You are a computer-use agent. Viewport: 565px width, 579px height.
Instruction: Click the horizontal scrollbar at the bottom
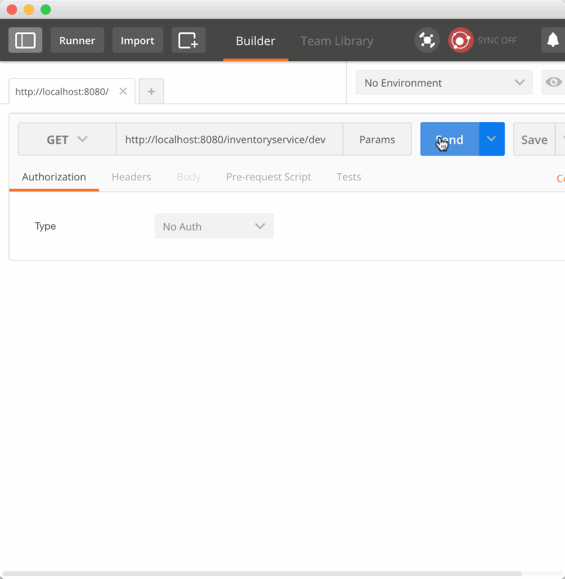point(262,573)
